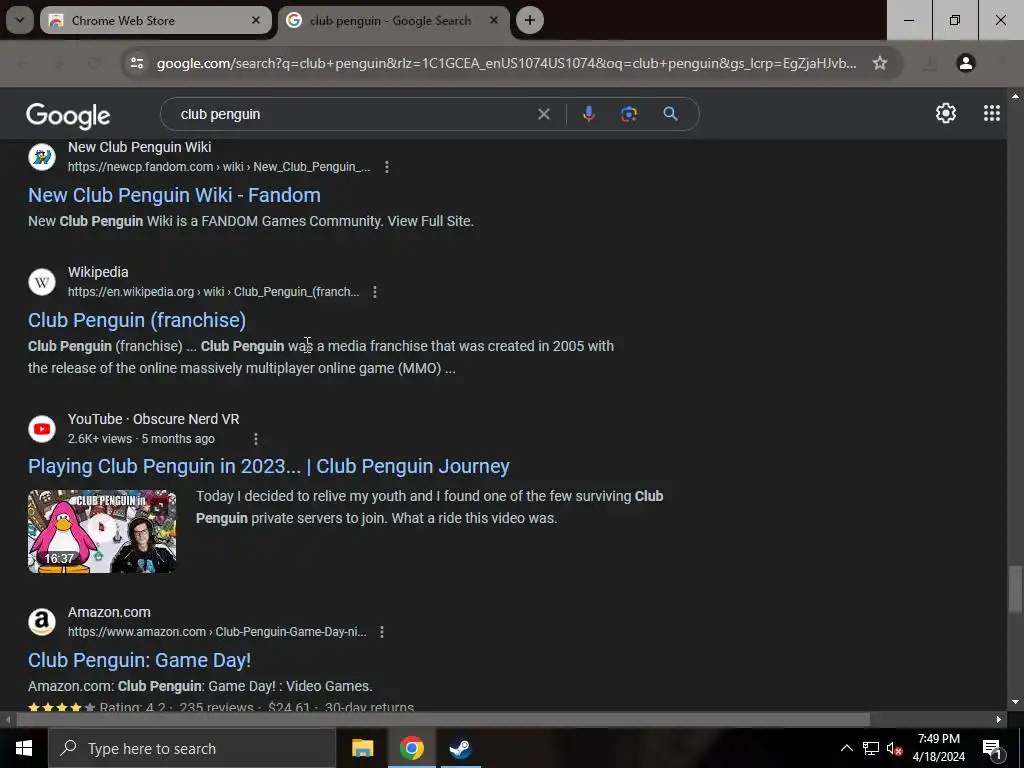The width and height of the screenshot is (1024, 768).
Task: Click the address bar URL
Action: pos(506,63)
